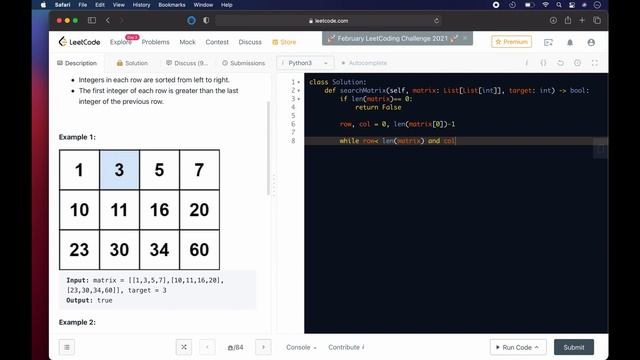640x360 pixels.
Task: Pick a random problem with shuffle icon
Action: (x=184, y=347)
